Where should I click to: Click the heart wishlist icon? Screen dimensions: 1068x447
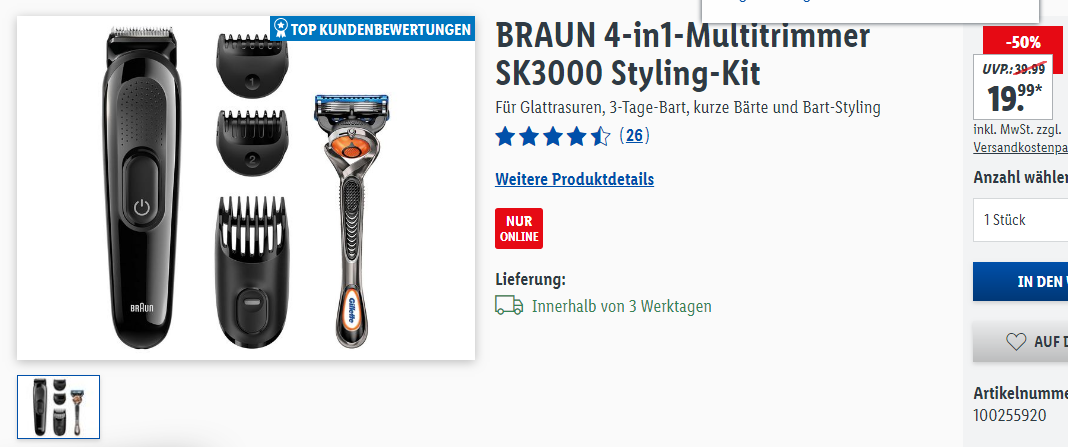pos(1016,342)
